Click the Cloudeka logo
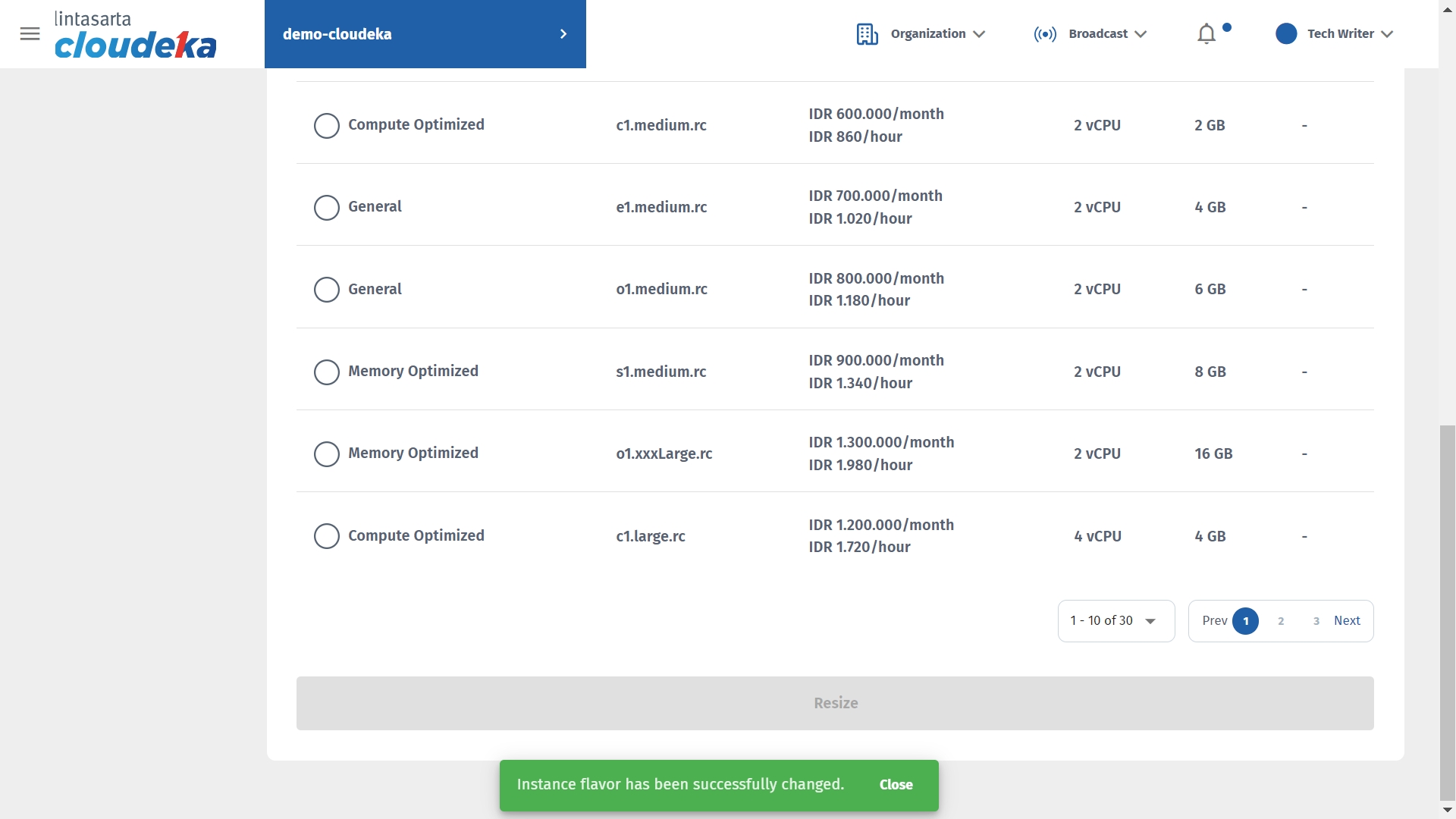 135,36
